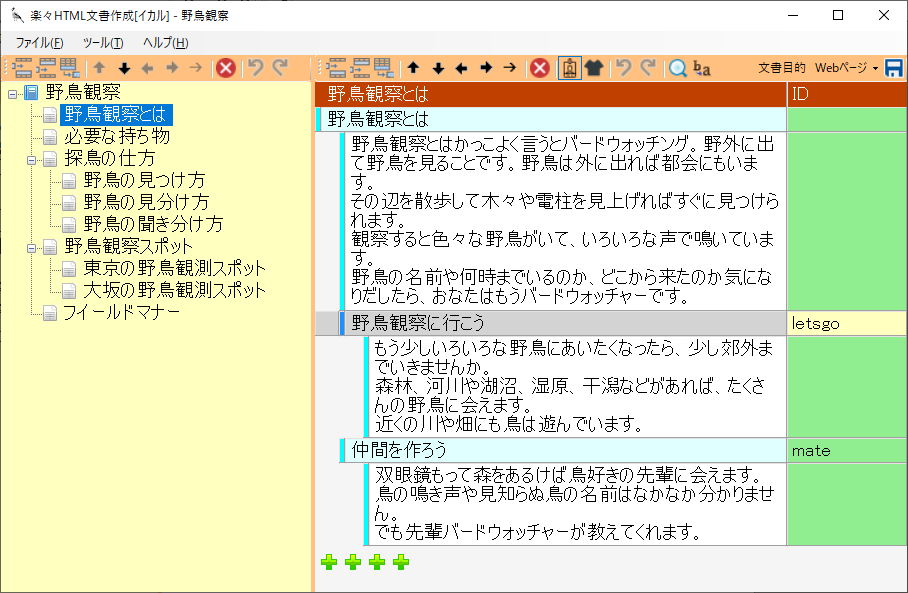Viewport: 908px width, 593px height.
Task: Click the T-shirt style icon
Action: [x=594, y=68]
